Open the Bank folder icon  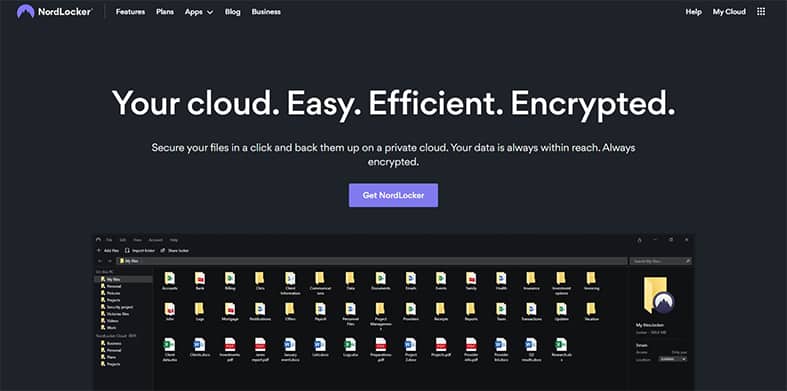click(x=200, y=278)
